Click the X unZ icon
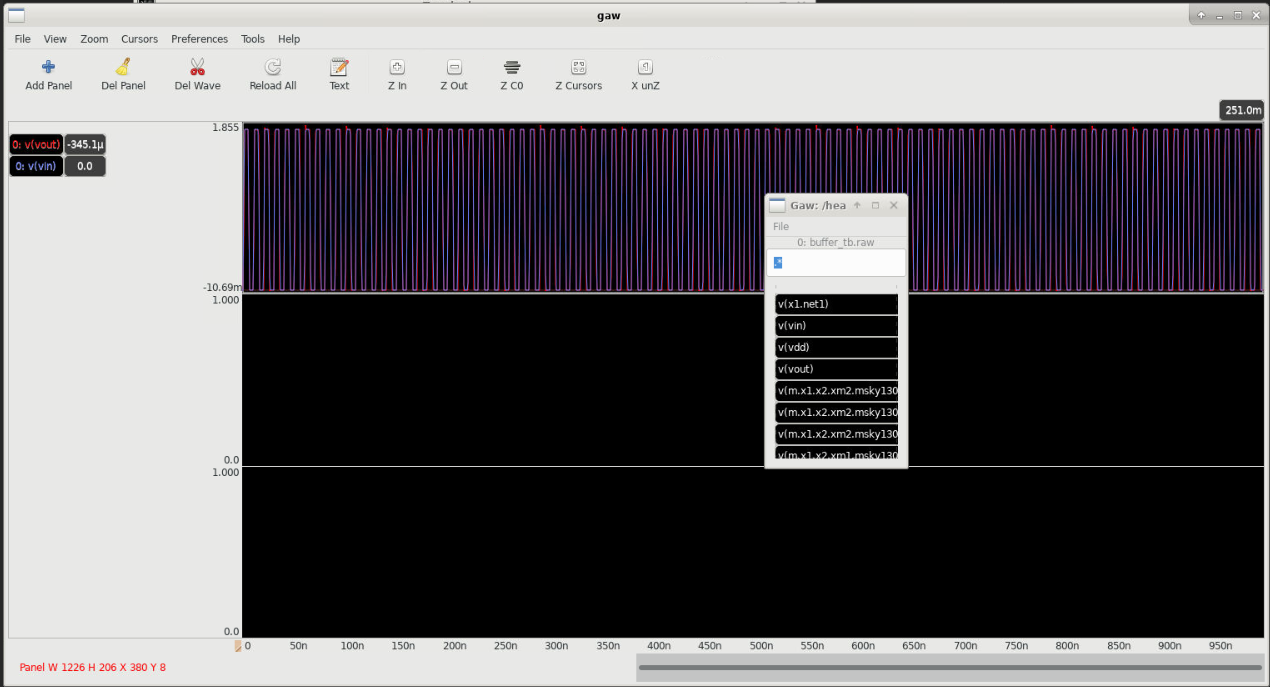1270x687 pixels. [645, 67]
